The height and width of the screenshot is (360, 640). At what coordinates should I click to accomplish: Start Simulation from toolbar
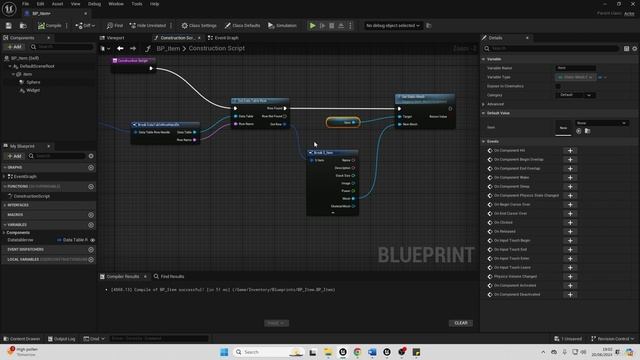pyautogui.click(x=282, y=26)
